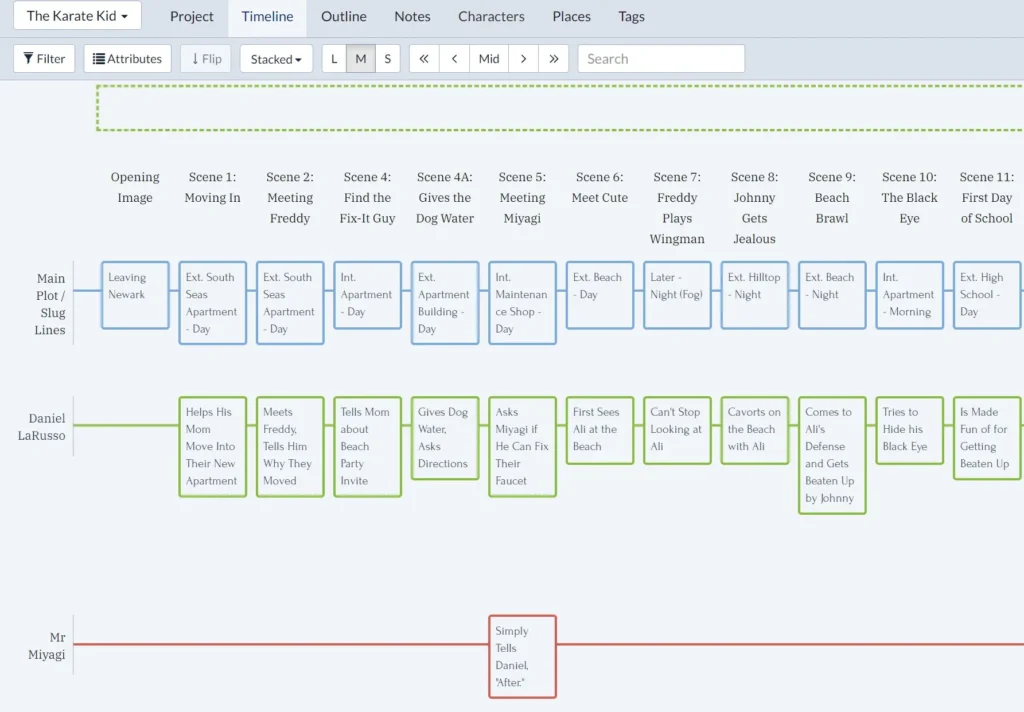Screen dimensions: 1024x712
Task: Open Tells Mom about Beach Party card
Action: click(x=368, y=447)
